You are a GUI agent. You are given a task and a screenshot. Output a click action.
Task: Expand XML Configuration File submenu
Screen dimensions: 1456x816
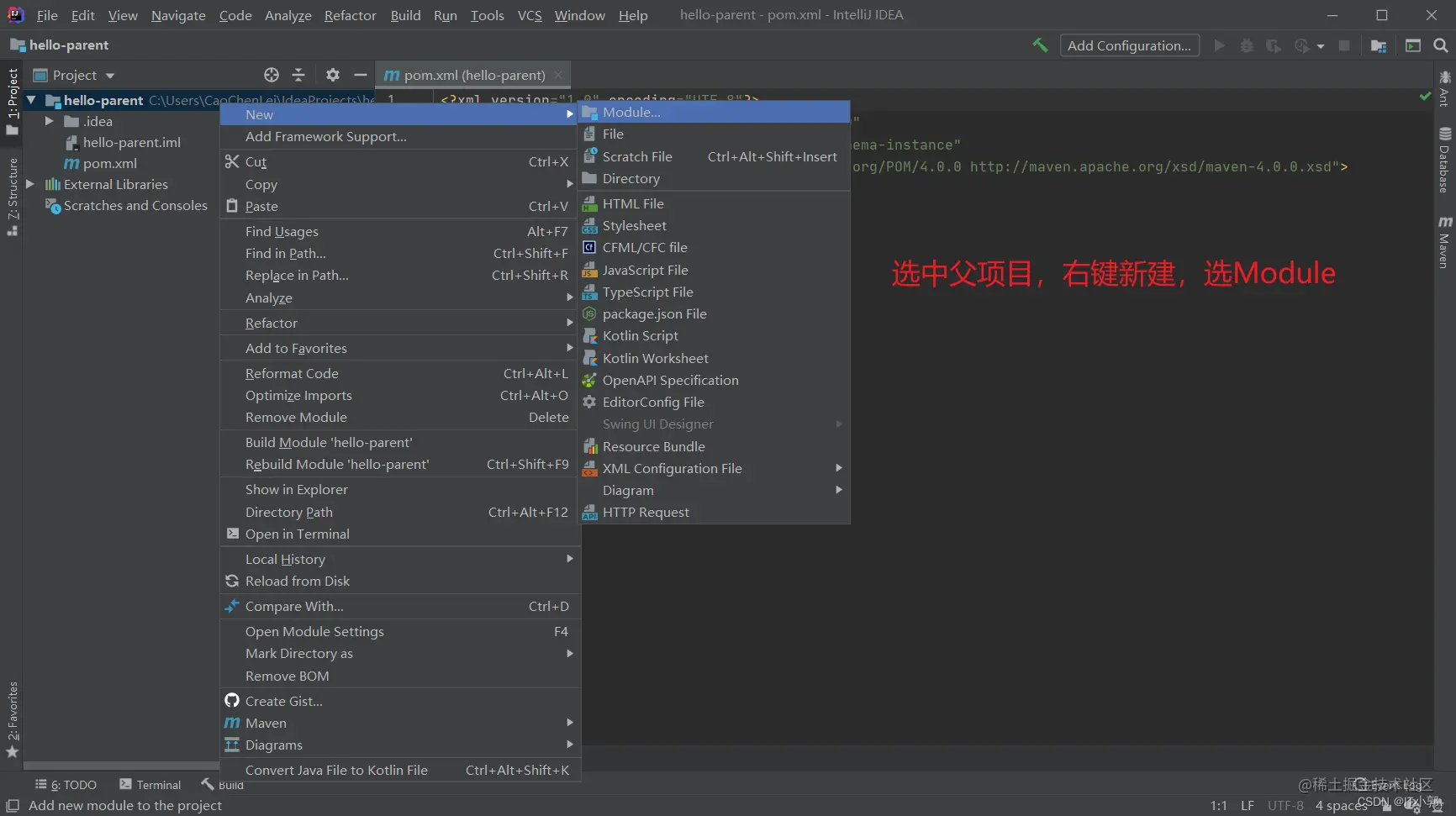point(714,468)
